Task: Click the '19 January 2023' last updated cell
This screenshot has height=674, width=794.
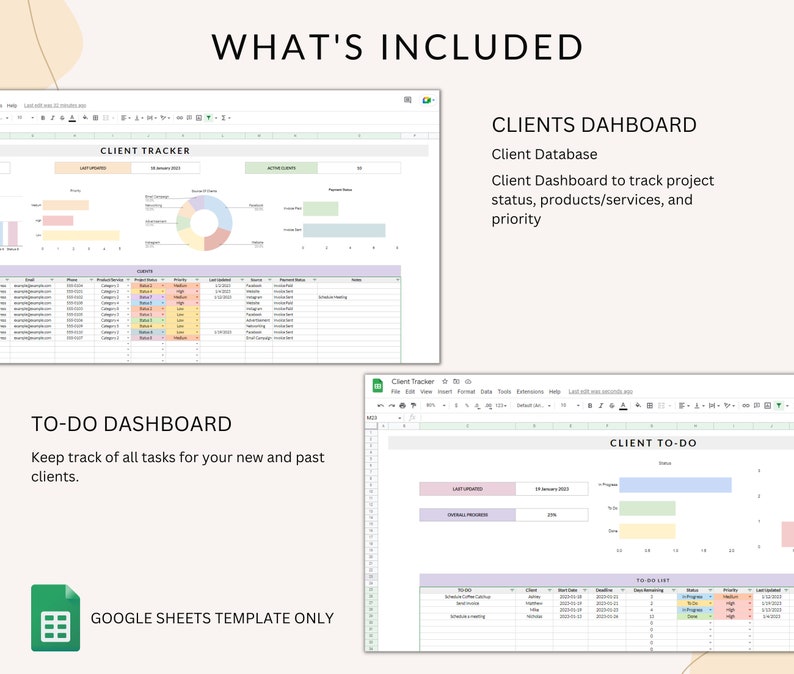Action: (552, 489)
